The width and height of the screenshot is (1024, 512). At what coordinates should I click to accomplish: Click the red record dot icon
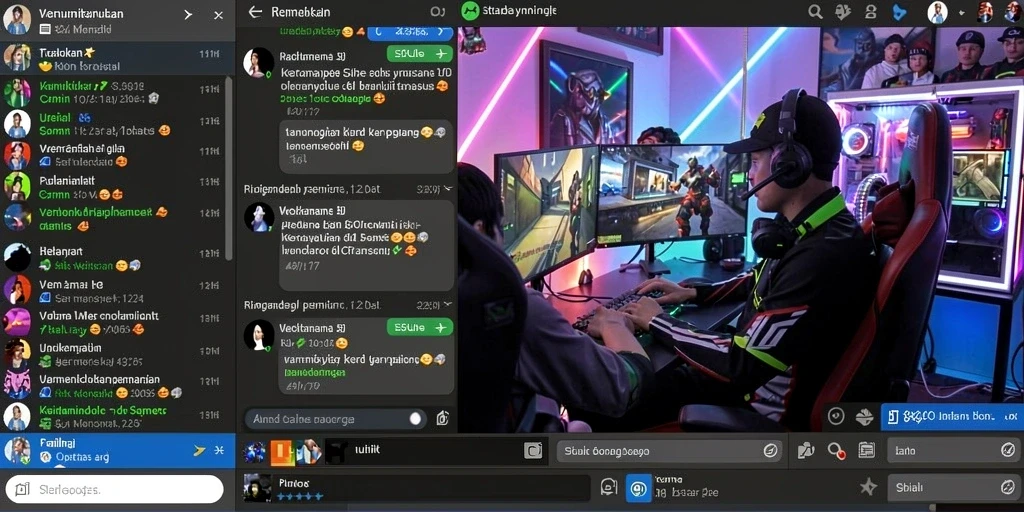(837, 450)
